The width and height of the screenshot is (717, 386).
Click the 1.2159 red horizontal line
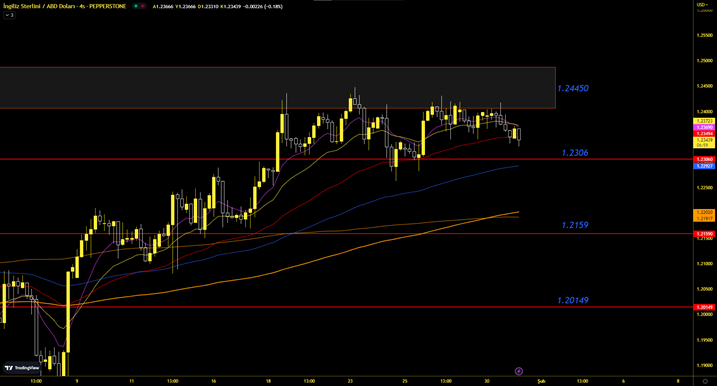pyautogui.click(x=347, y=234)
